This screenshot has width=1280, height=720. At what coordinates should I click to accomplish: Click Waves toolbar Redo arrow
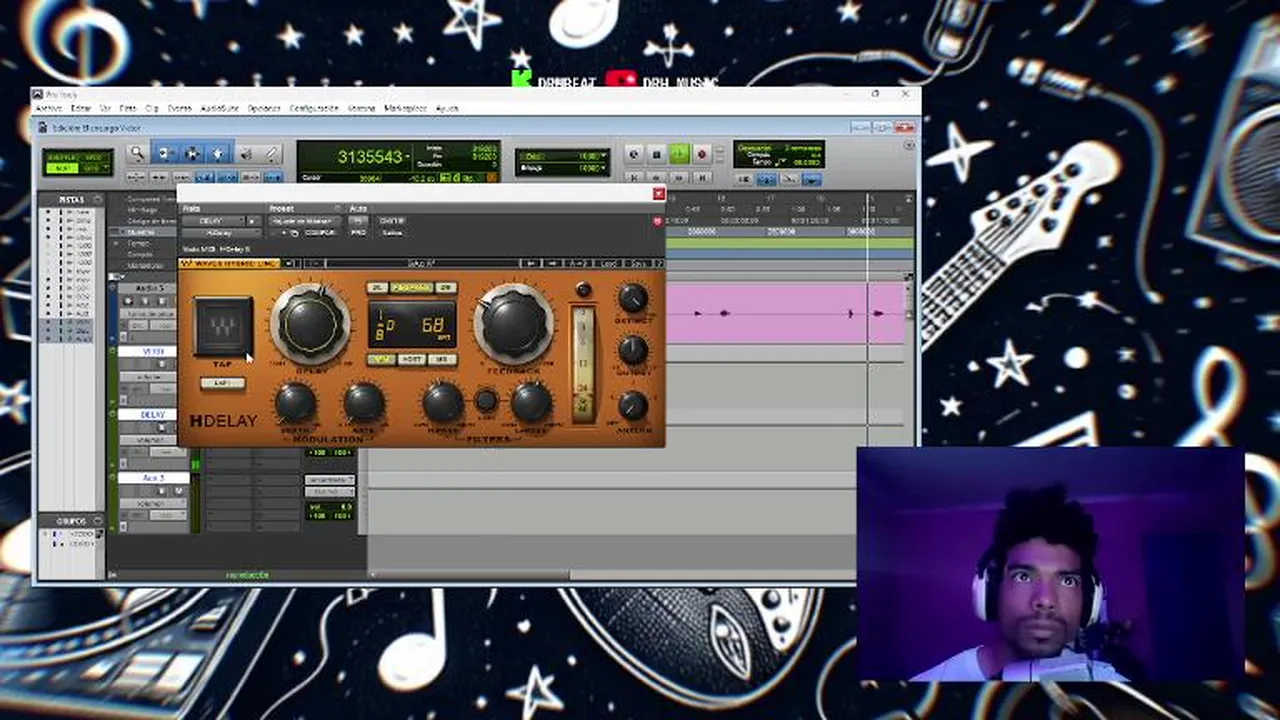pos(553,263)
